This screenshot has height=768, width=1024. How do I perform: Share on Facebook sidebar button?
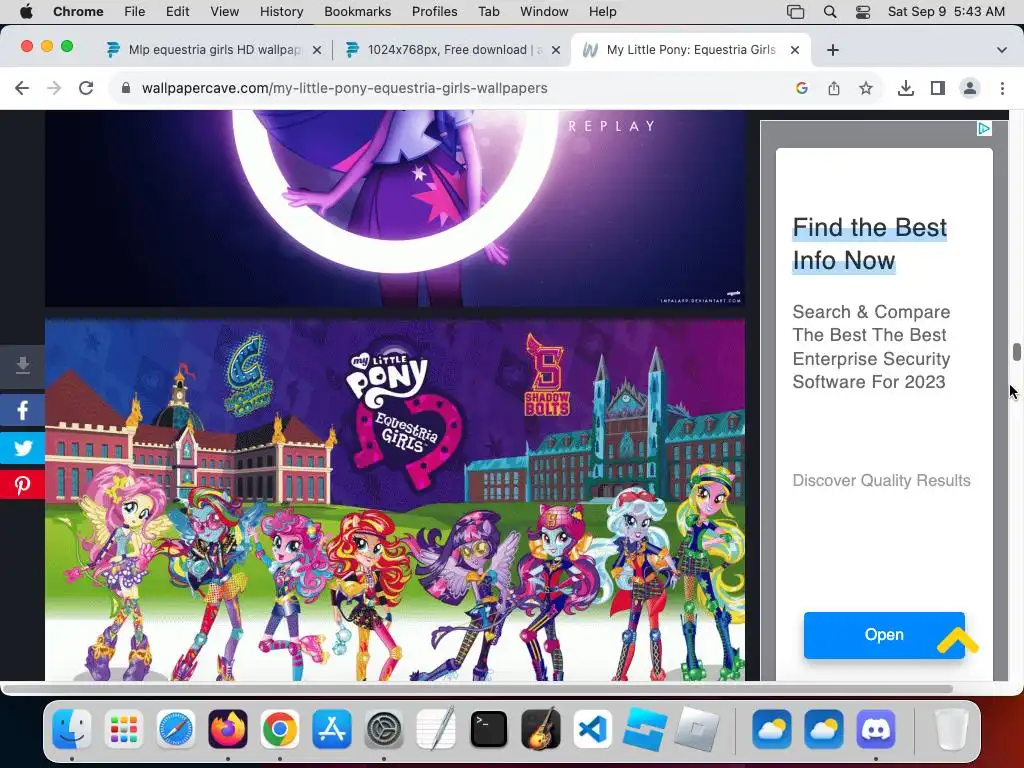(x=22, y=410)
